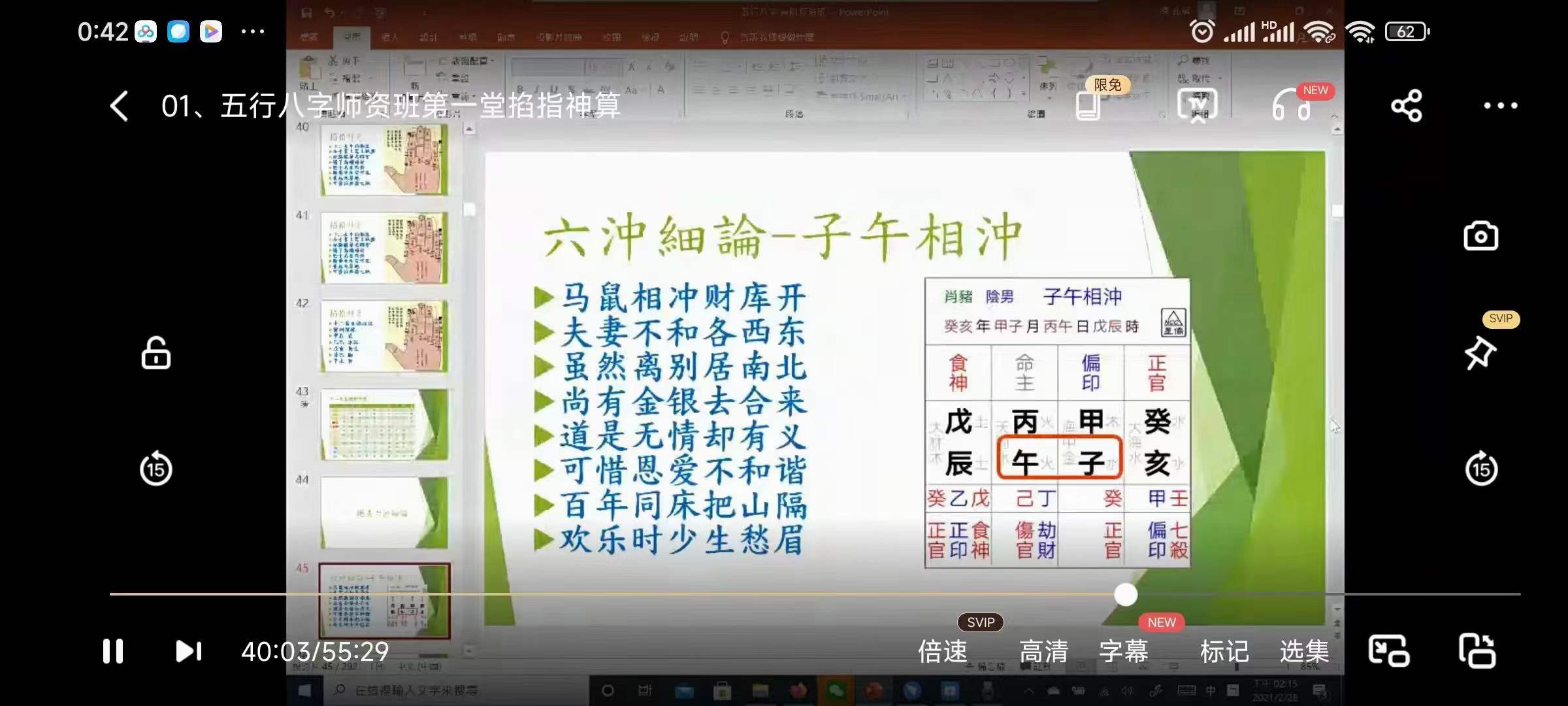1568x706 pixels.
Task: Open the share icon
Action: 1406,106
